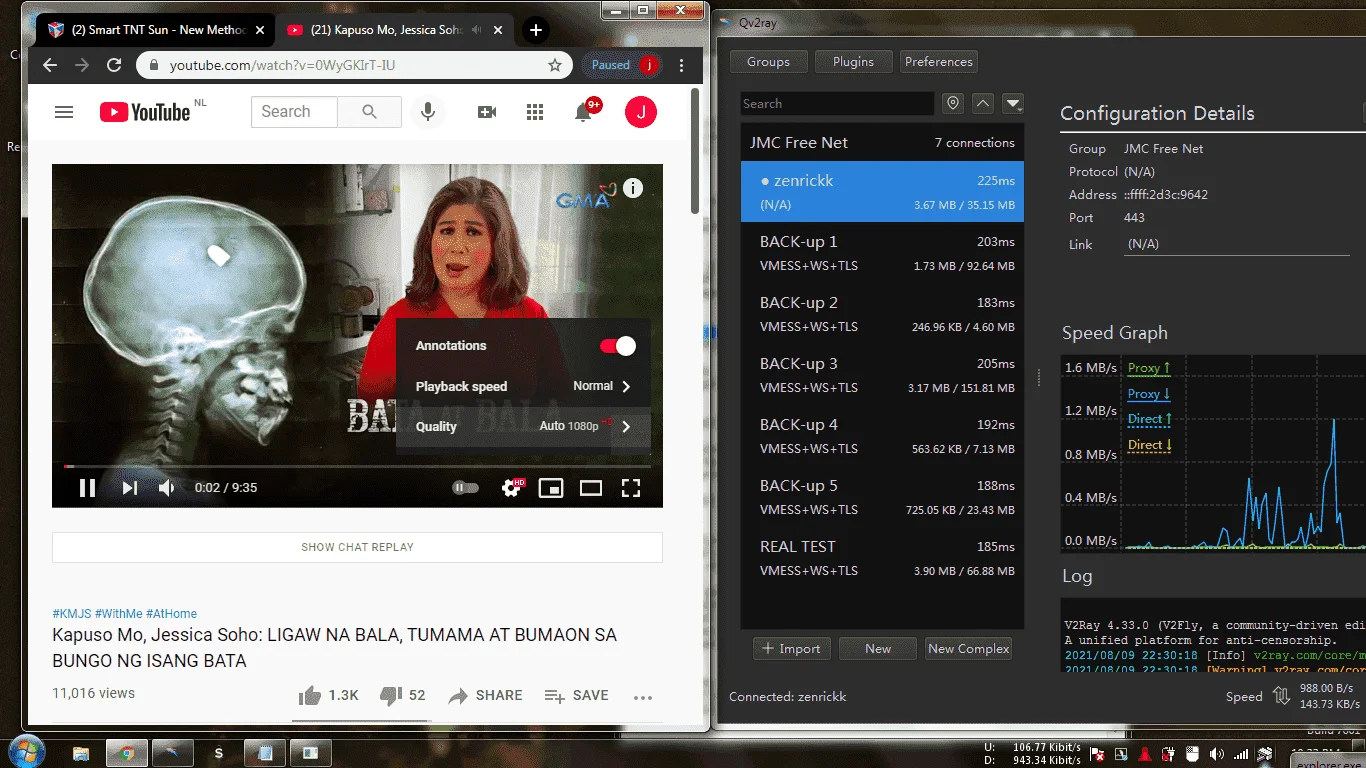Go to the YouTube home logo
This screenshot has height=768, width=1366.
[145, 112]
